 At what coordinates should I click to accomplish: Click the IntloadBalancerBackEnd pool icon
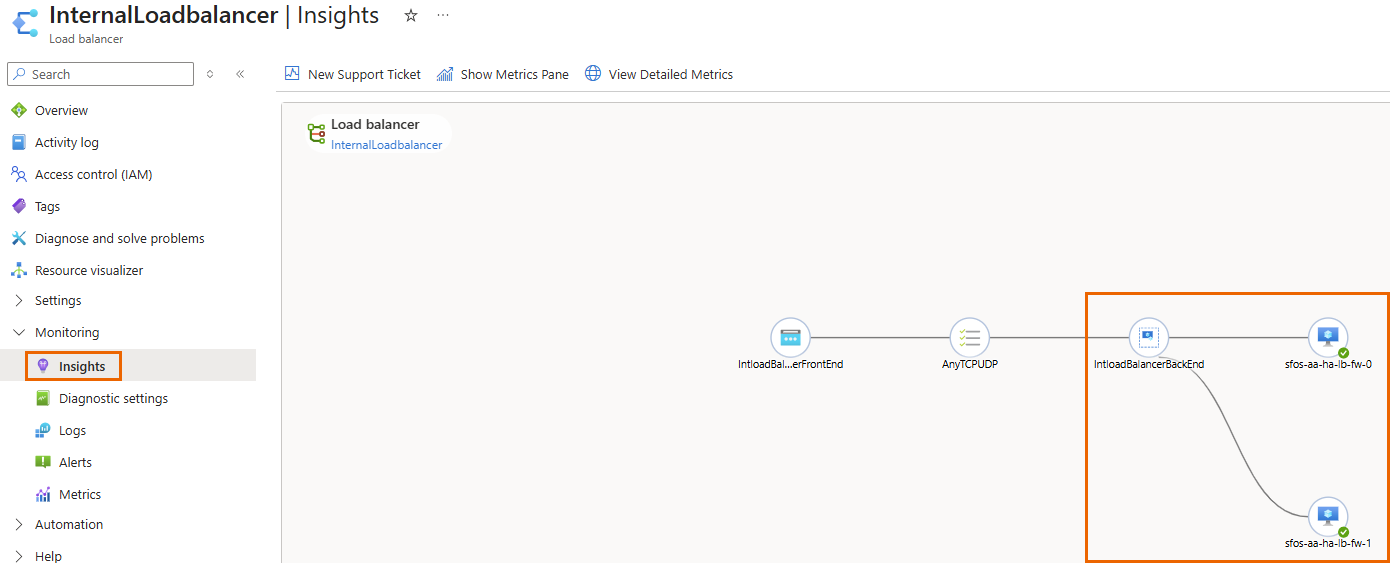(x=1148, y=338)
